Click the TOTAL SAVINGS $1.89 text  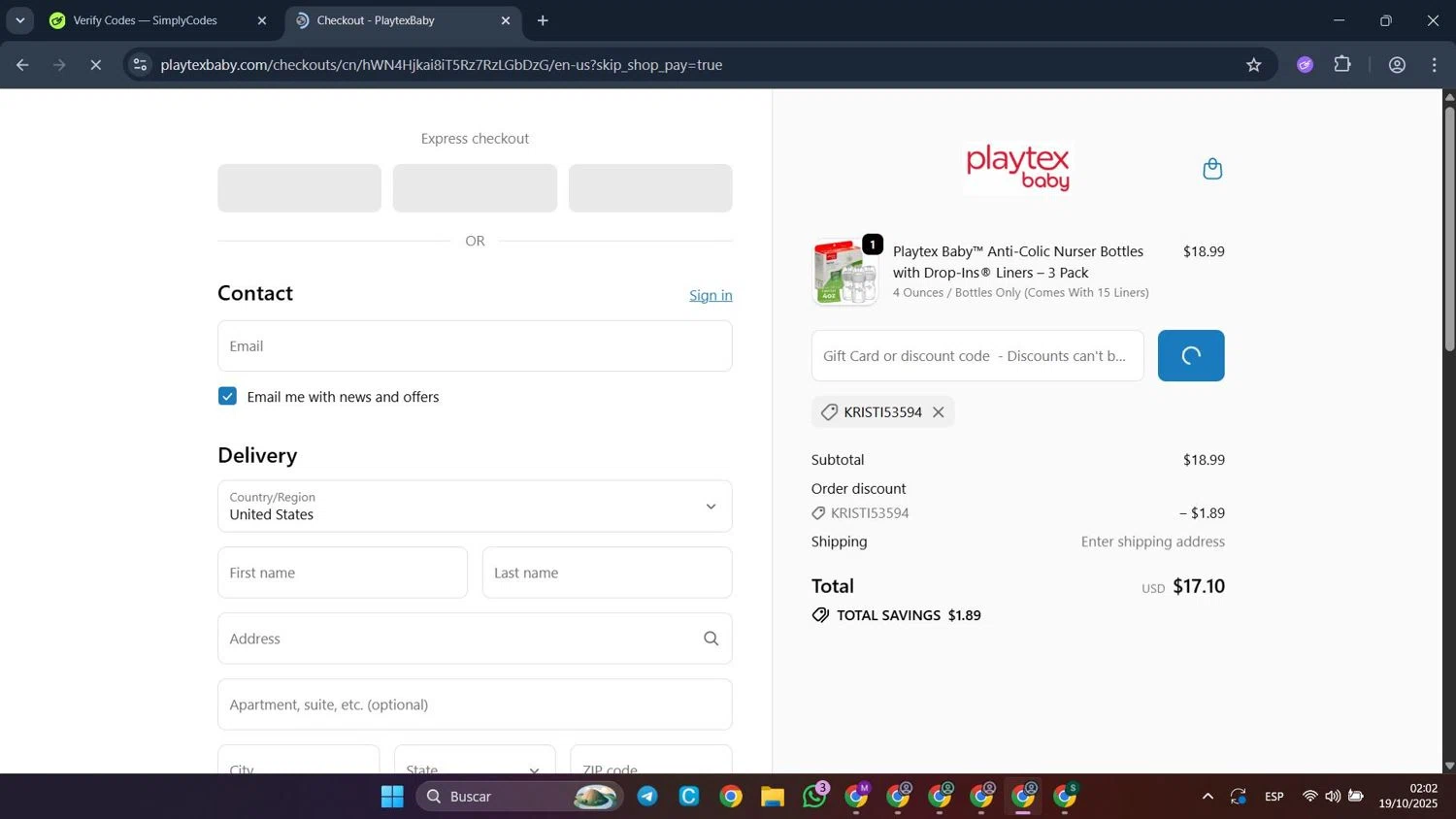click(x=909, y=615)
